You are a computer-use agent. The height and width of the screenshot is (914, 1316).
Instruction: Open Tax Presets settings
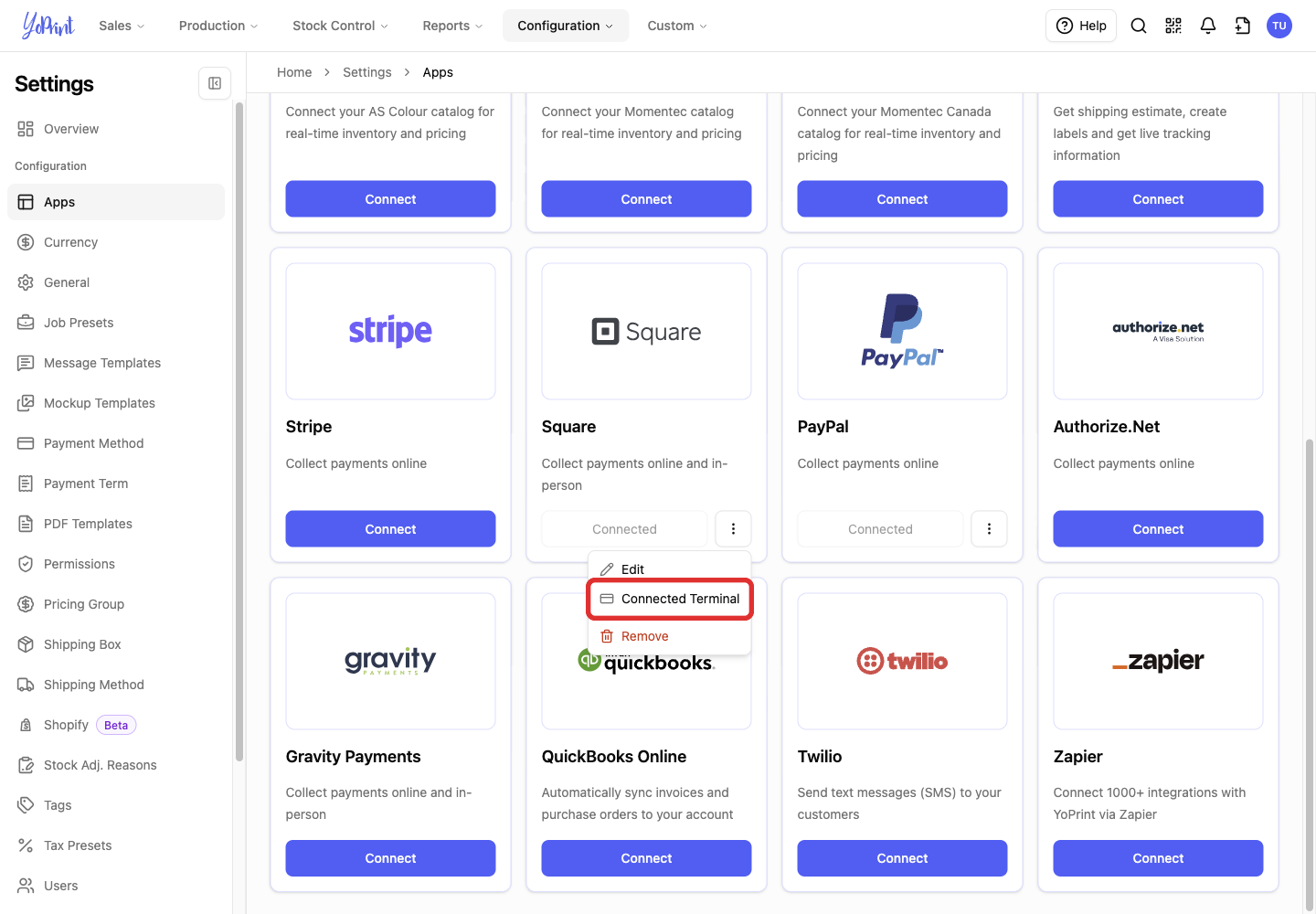pos(116,845)
